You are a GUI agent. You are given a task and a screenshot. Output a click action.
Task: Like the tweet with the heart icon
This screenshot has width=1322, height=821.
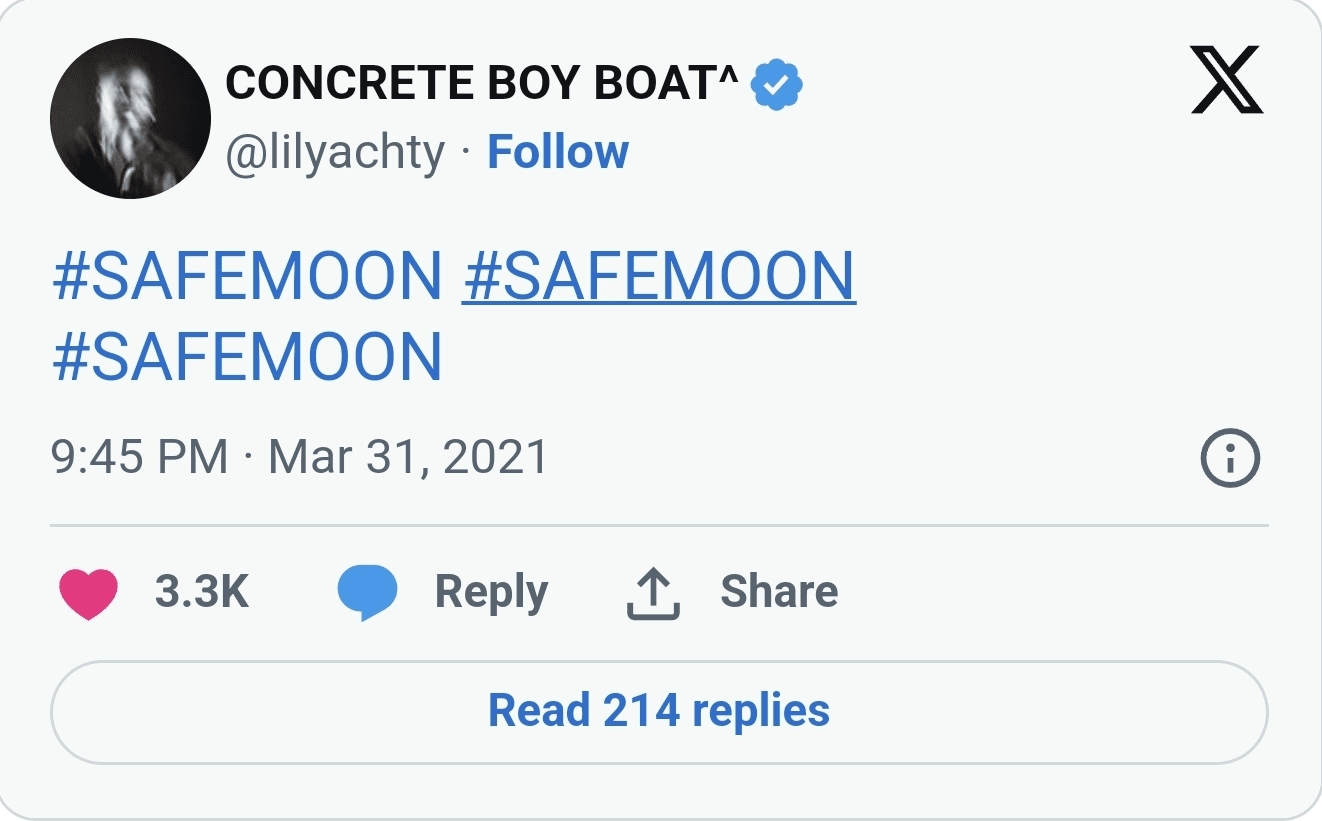click(x=88, y=592)
